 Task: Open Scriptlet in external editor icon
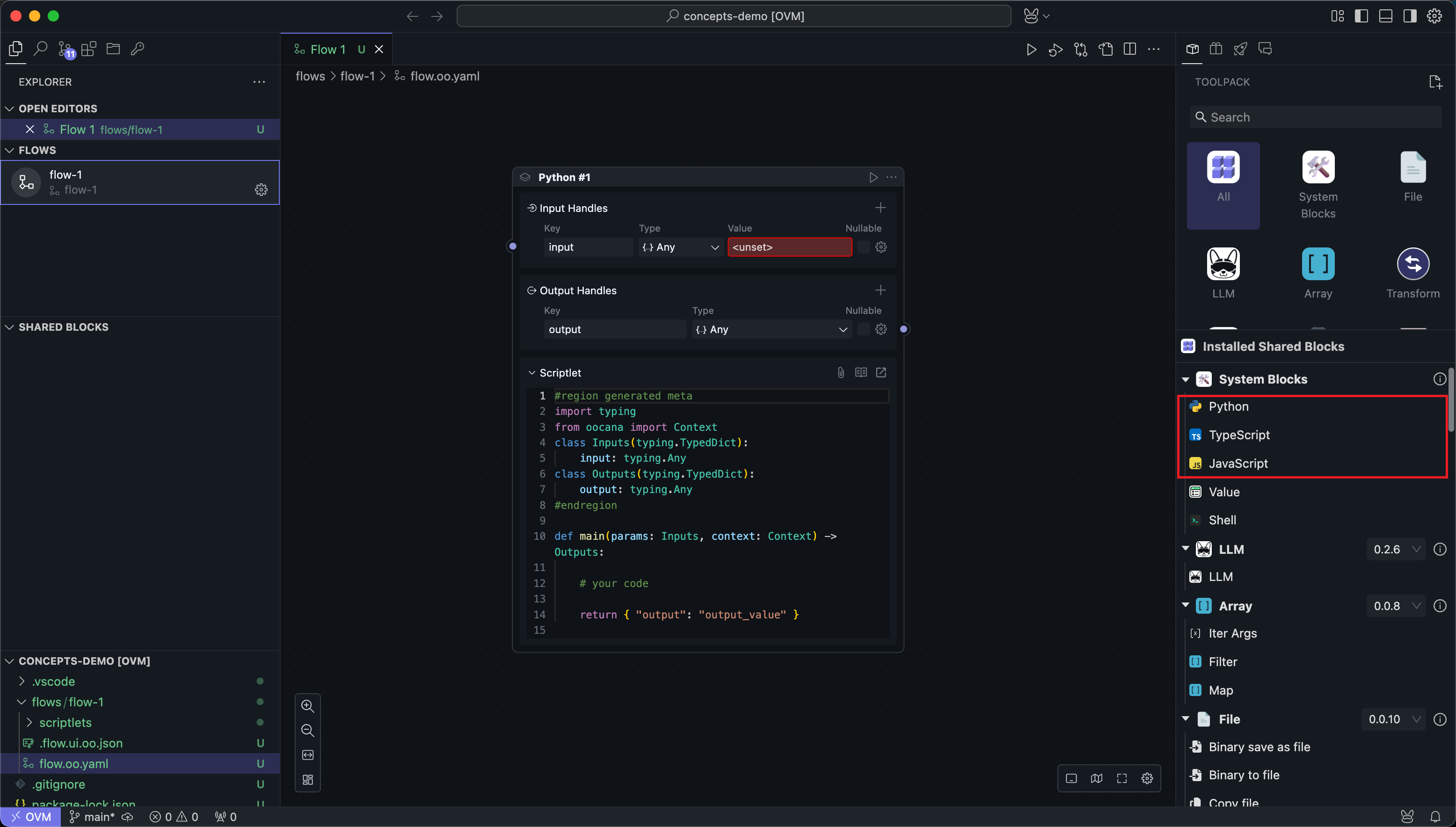(881, 373)
